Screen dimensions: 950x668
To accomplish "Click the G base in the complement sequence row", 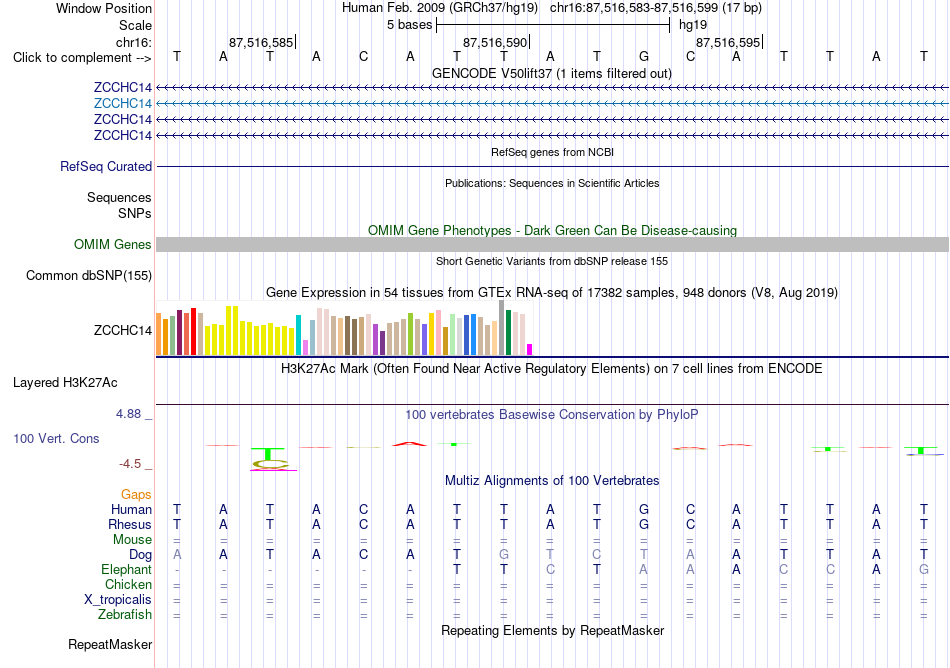I will (x=643, y=56).
